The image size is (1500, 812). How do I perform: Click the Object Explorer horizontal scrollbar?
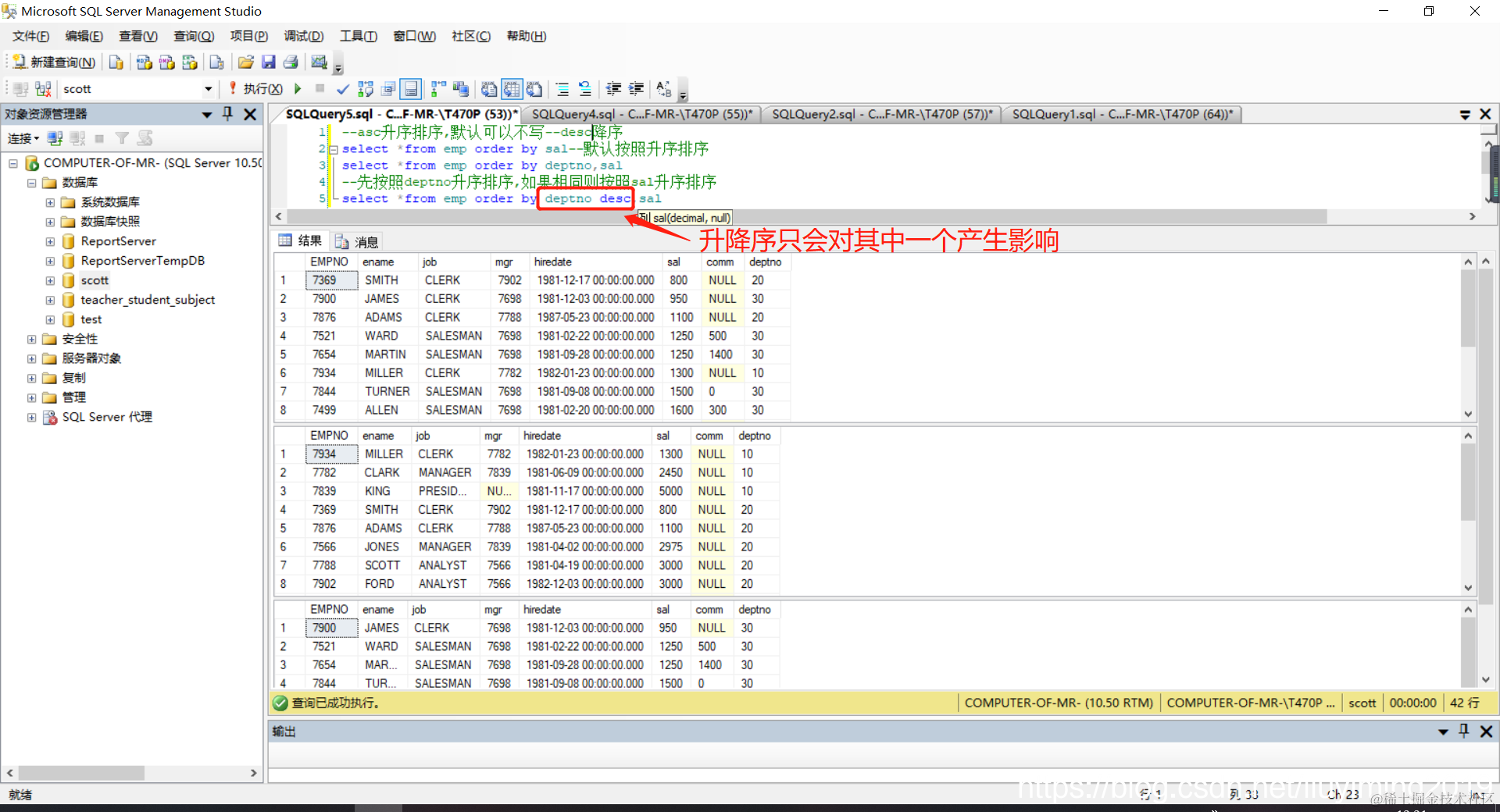[81, 773]
